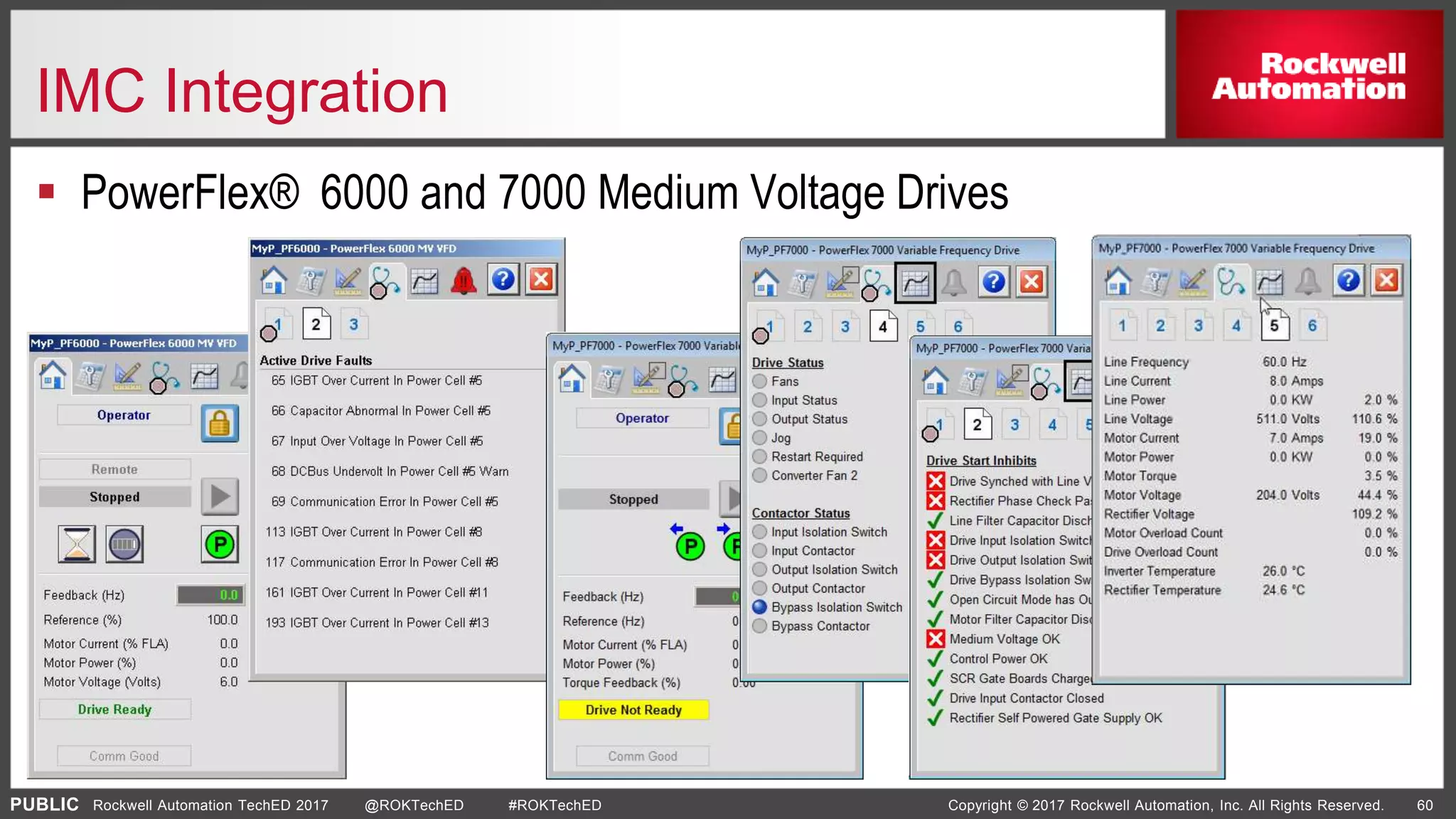The image size is (1456, 819).
Task: Click Operator button in PF7000 window
Action: (642, 418)
